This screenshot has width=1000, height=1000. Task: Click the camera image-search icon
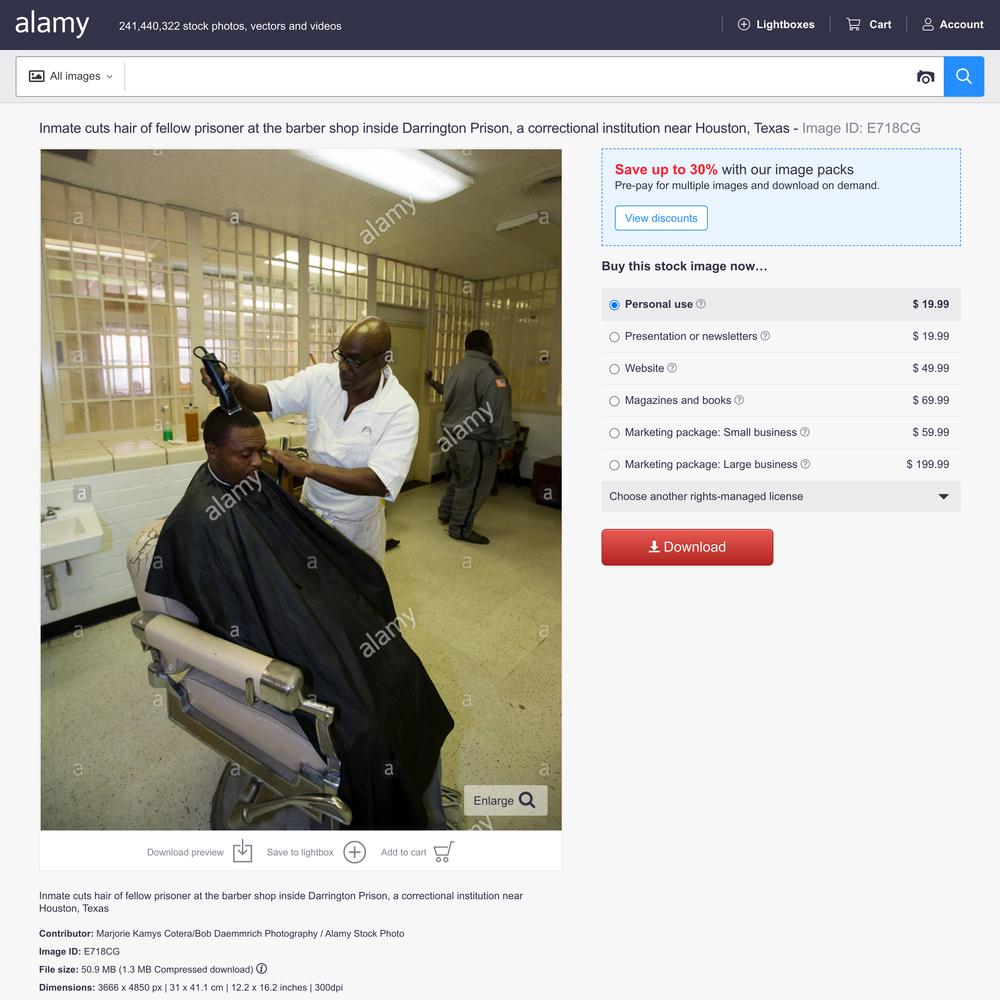[925, 77]
